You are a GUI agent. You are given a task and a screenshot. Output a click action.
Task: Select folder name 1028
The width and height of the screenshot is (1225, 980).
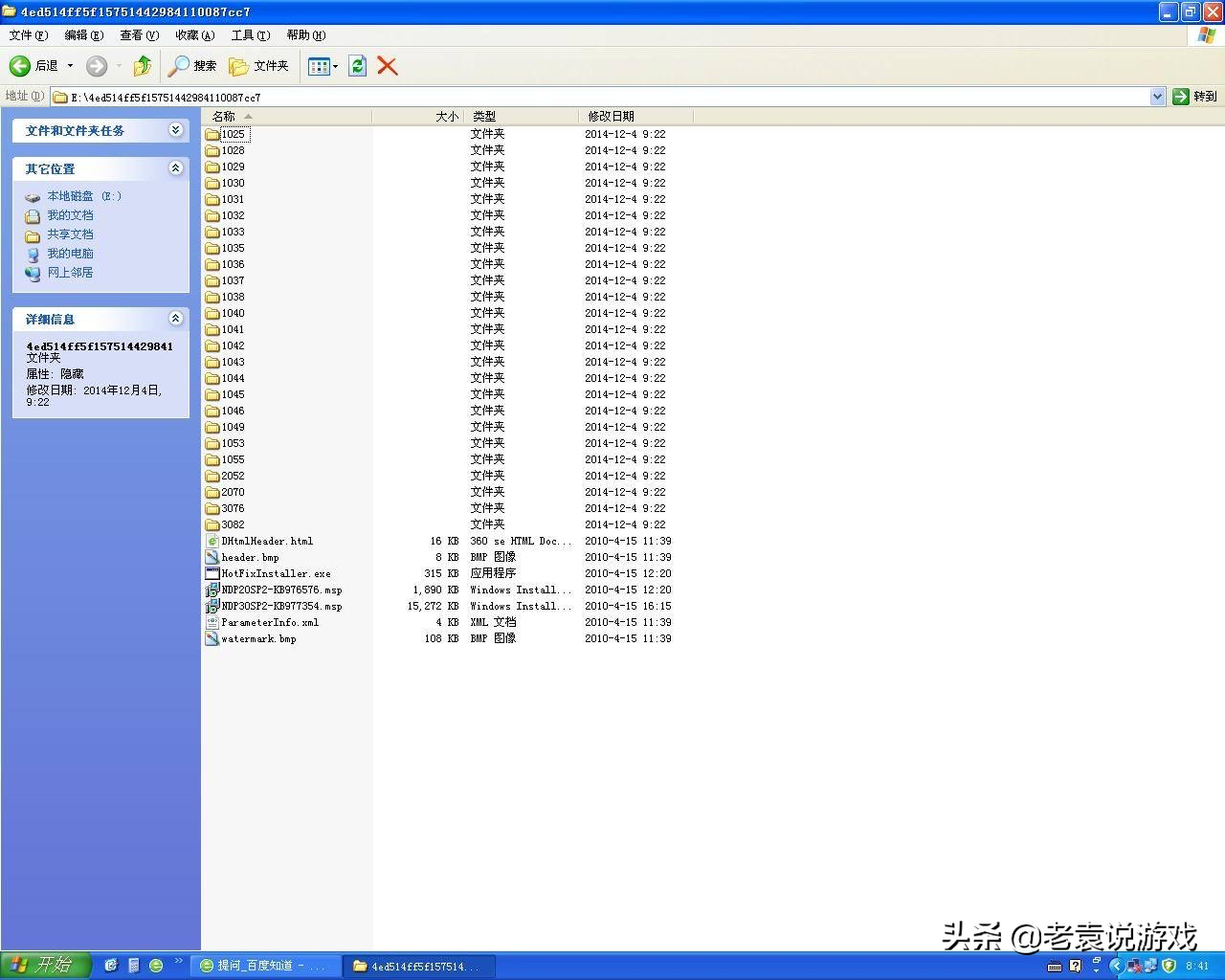coord(234,150)
